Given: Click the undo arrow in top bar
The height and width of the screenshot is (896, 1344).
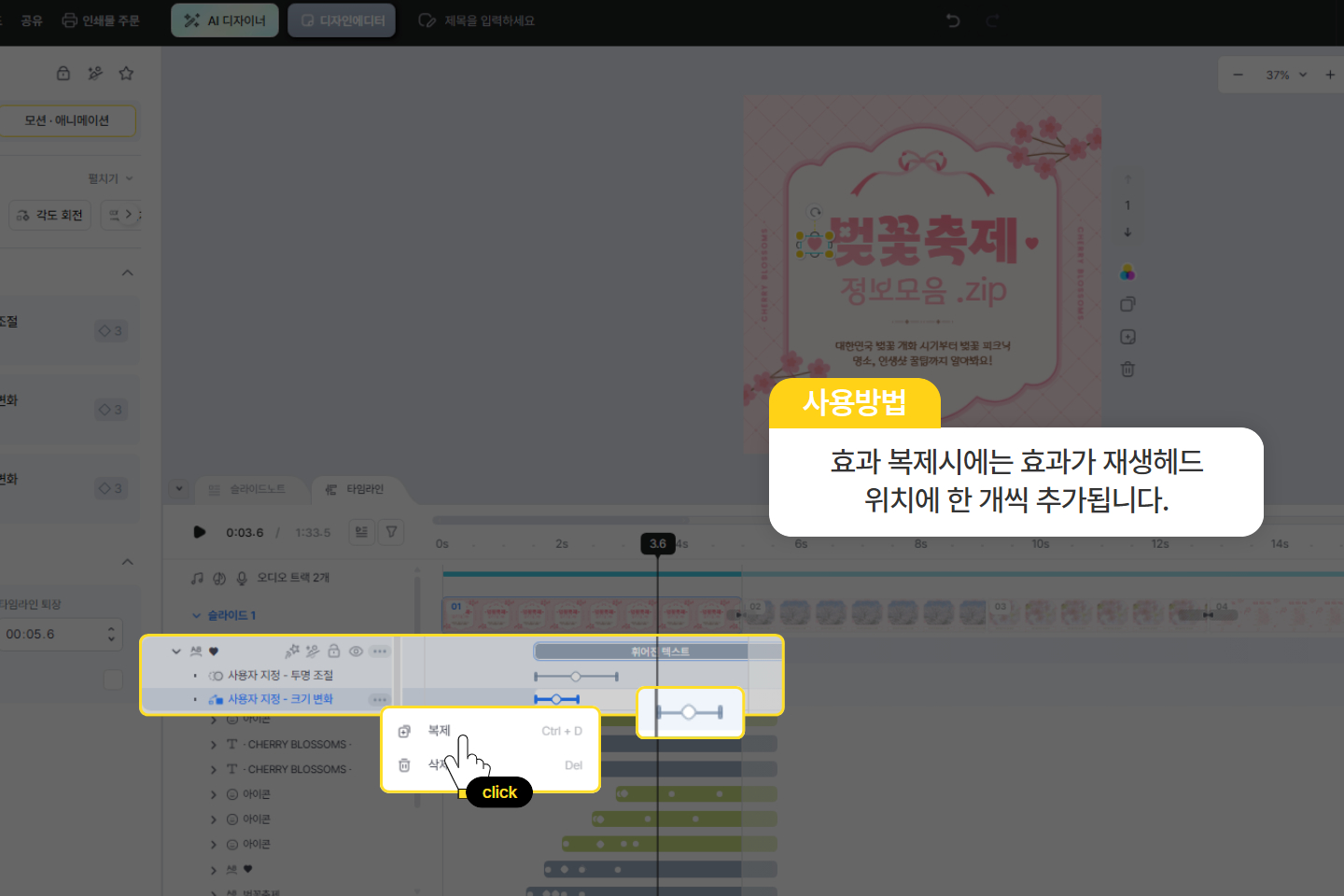Looking at the screenshot, I should [953, 21].
